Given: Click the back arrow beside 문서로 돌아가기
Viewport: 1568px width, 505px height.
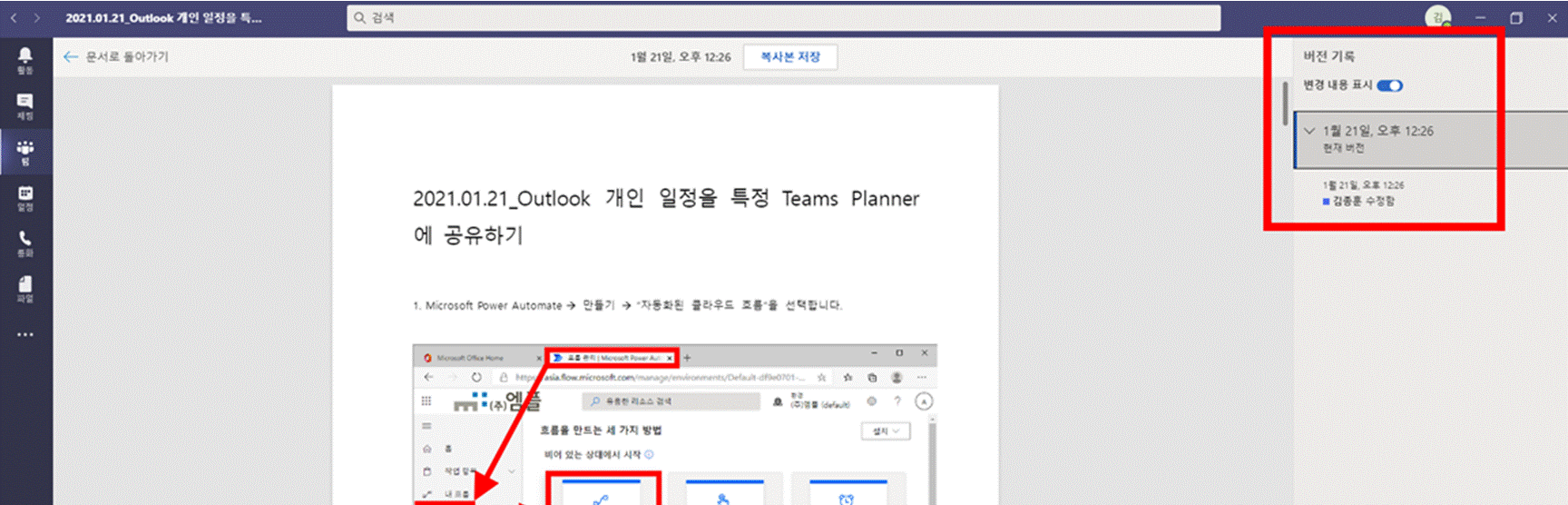Looking at the screenshot, I should click(70, 56).
